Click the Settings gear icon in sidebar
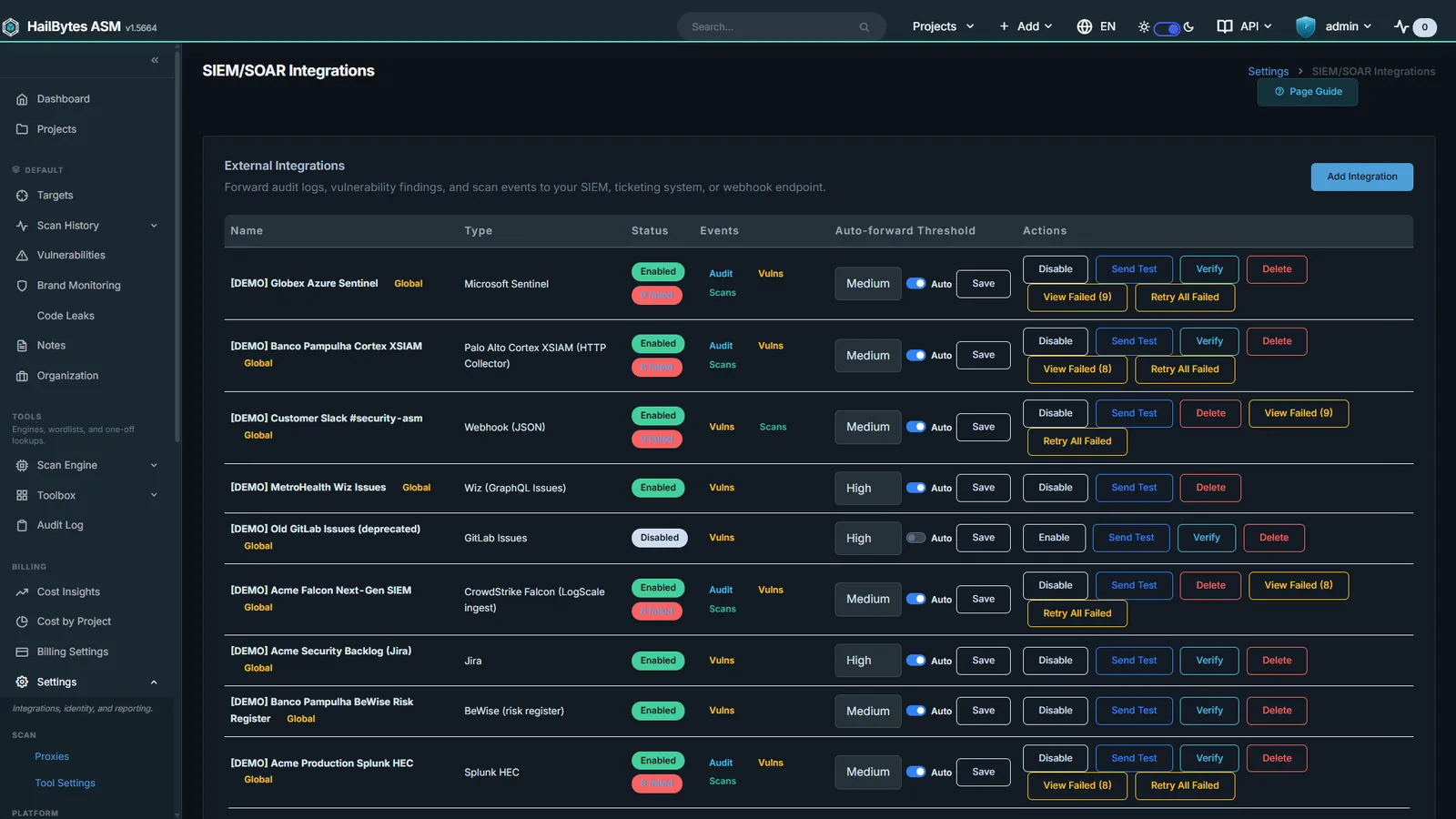 pos(22,682)
